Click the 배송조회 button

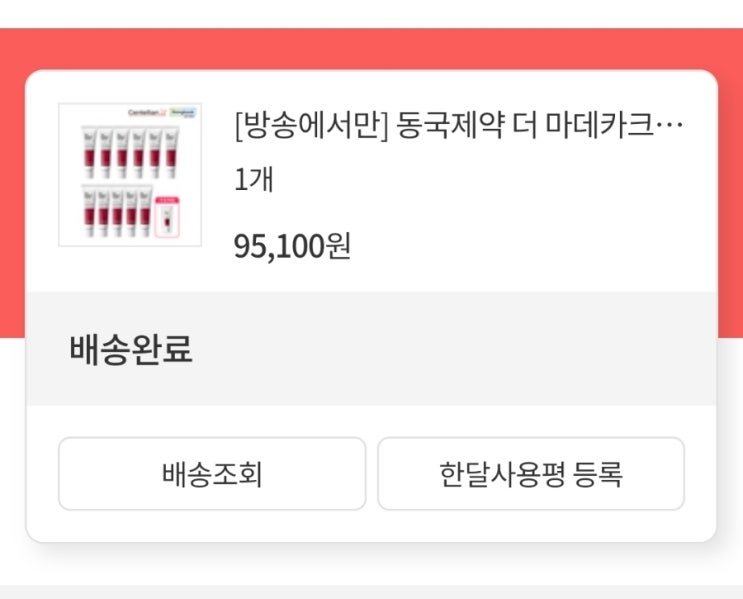click(x=212, y=474)
